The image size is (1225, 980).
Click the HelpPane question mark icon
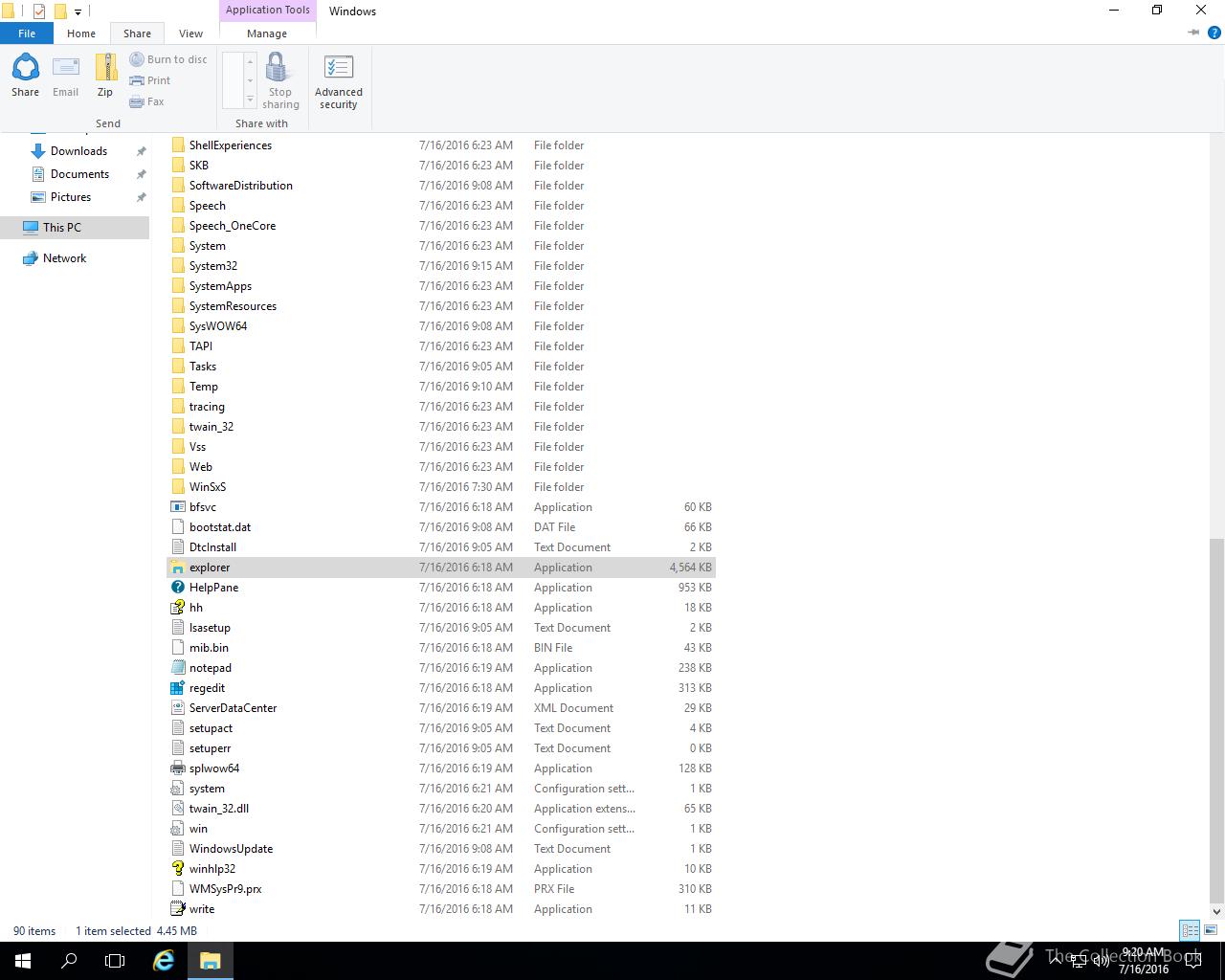point(177,588)
